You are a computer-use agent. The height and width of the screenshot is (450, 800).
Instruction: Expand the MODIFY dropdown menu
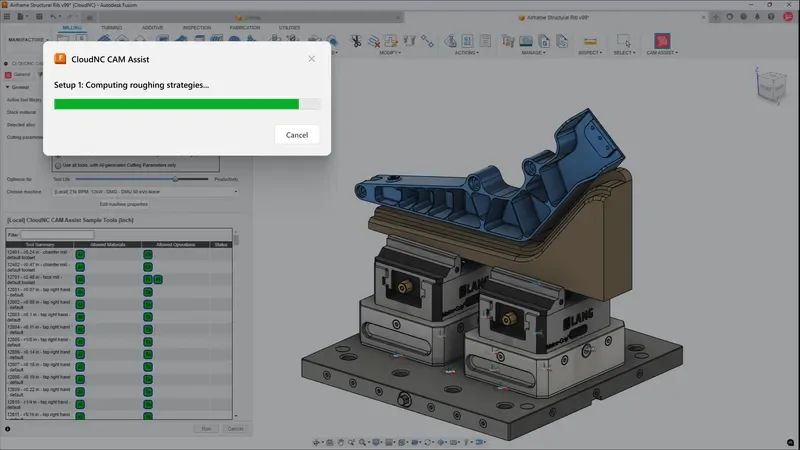click(x=390, y=53)
